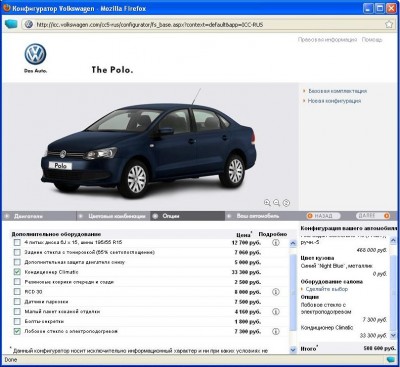This screenshot has height=367, width=400.
Task: Click the Volkswagen logo
Action: pos(35,55)
